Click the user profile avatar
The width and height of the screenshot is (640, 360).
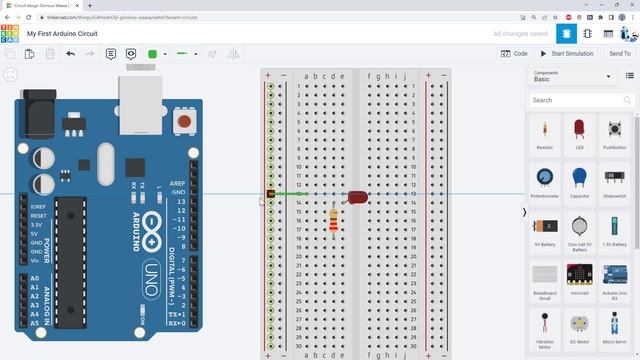coord(629,34)
